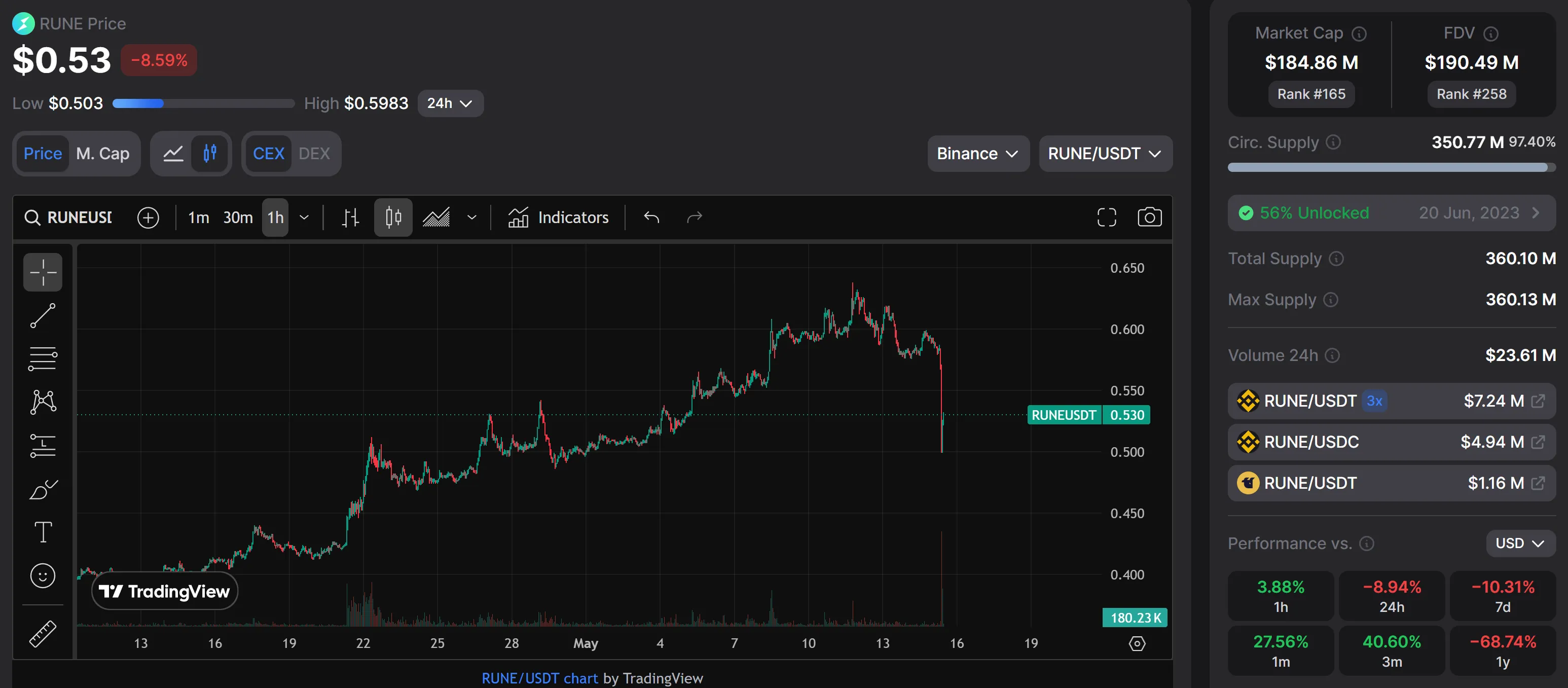Show FDV info tooltip icon
Screen dimensions: 1568x688
1491,33
